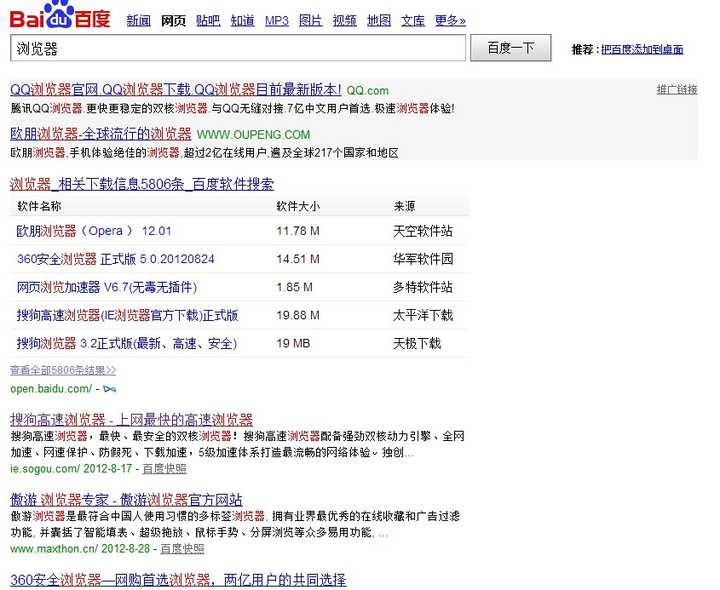720x590 pixels.
Task: Select the 网页 (Web) tab
Action: click(173, 21)
